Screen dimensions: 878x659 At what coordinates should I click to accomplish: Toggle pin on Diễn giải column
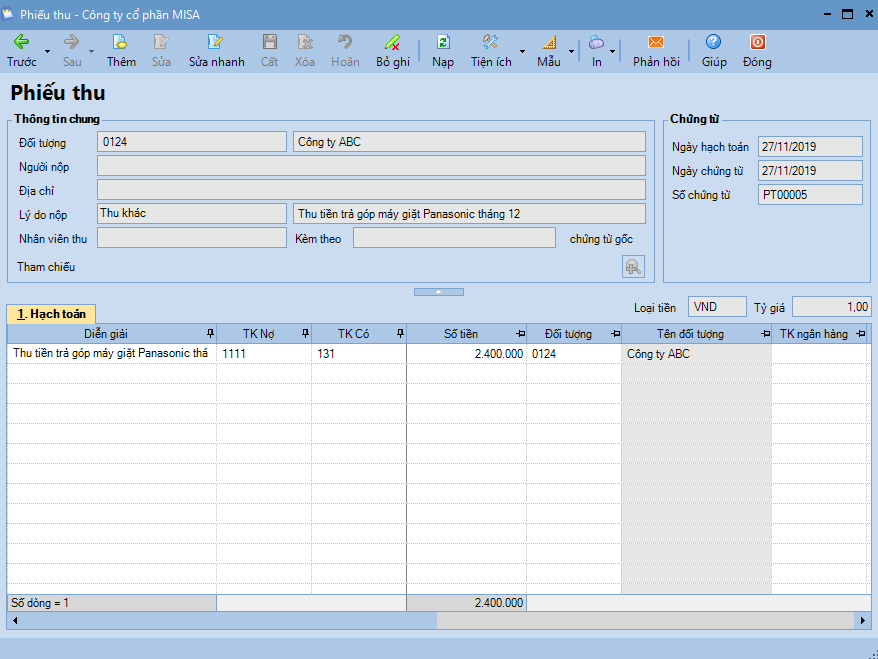[210, 334]
